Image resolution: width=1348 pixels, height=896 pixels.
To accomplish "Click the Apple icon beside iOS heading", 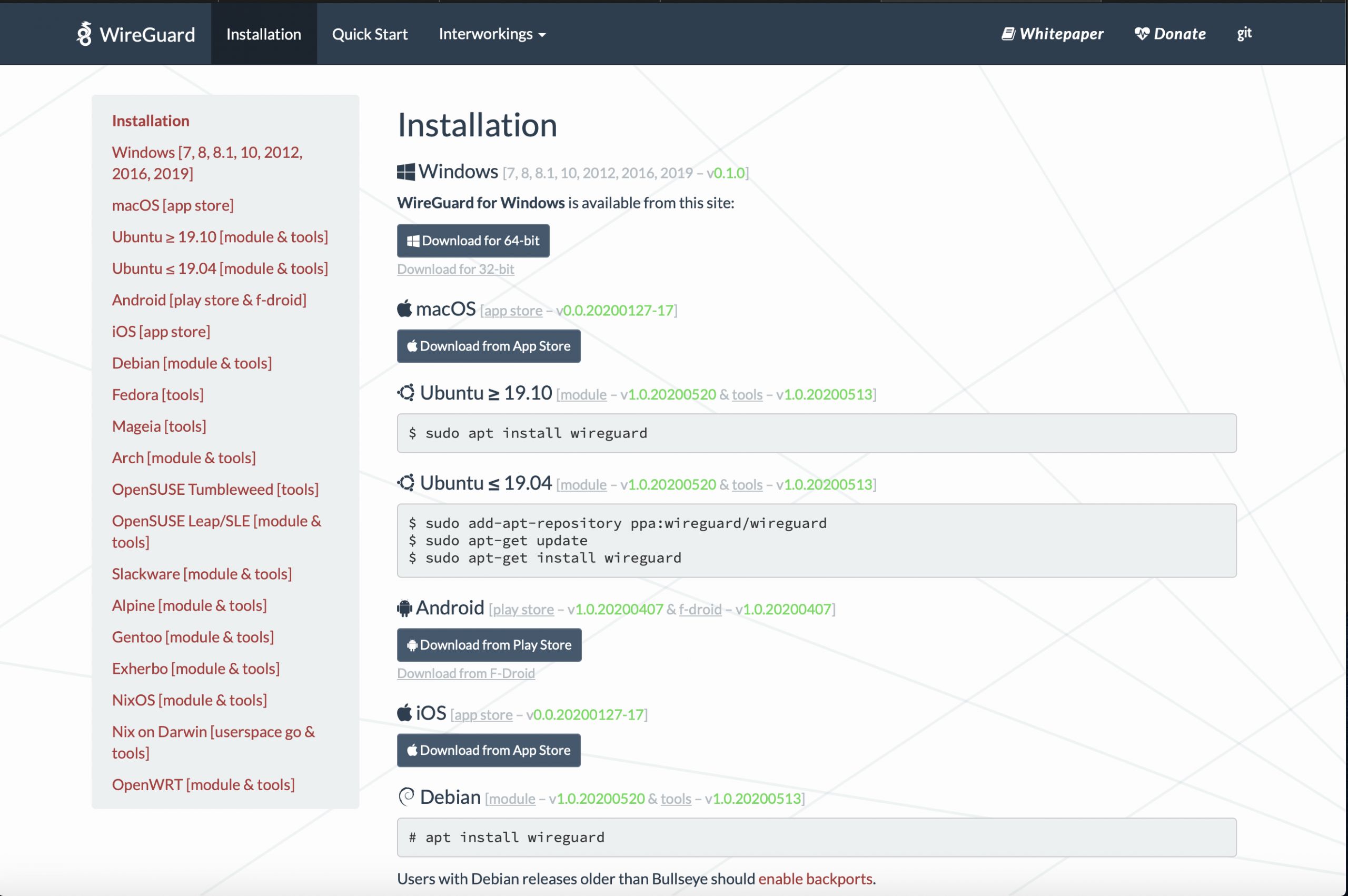I will point(404,713).
